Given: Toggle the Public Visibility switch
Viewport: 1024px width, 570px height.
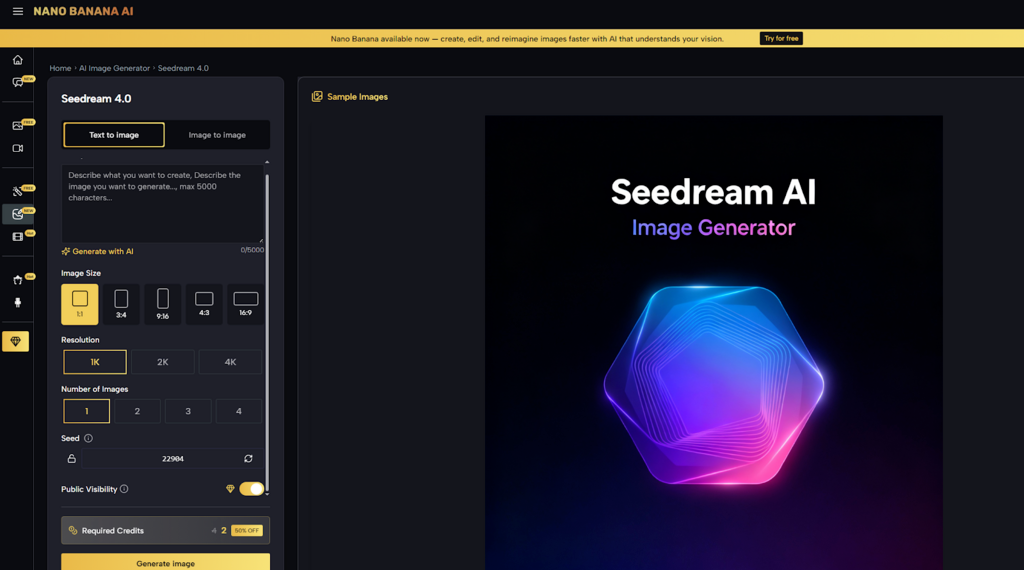Looking at the screenshot, I should pos(251,489).
